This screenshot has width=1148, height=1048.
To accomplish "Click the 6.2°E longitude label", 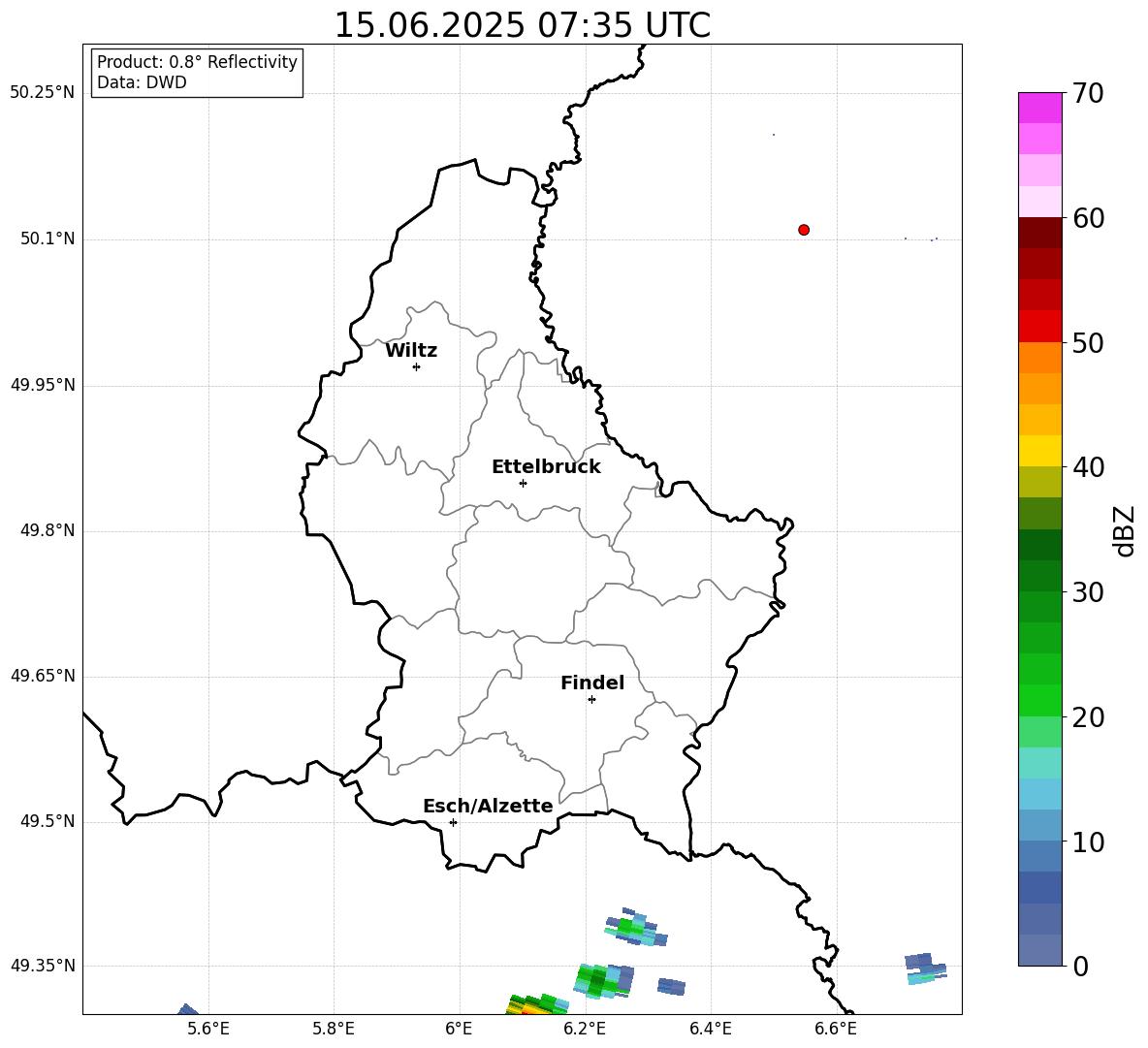I will coord(585,1029).
